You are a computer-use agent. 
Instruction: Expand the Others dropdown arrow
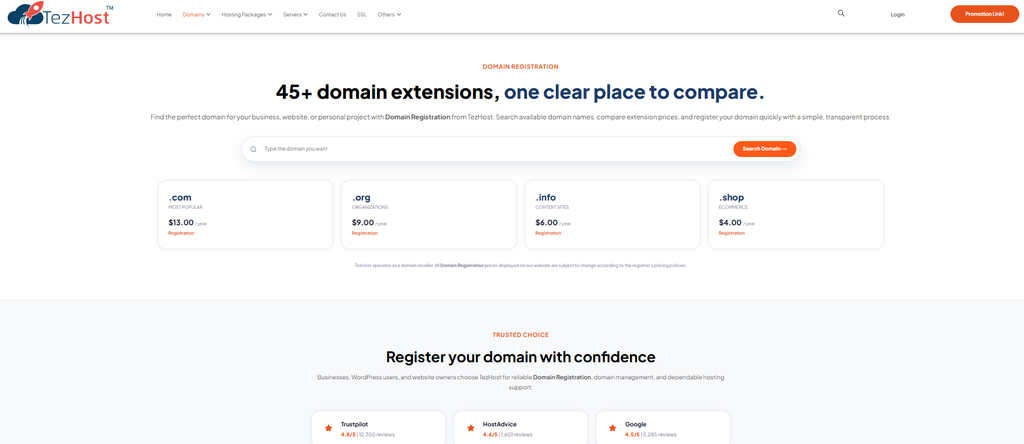click(x=399, y=14)
